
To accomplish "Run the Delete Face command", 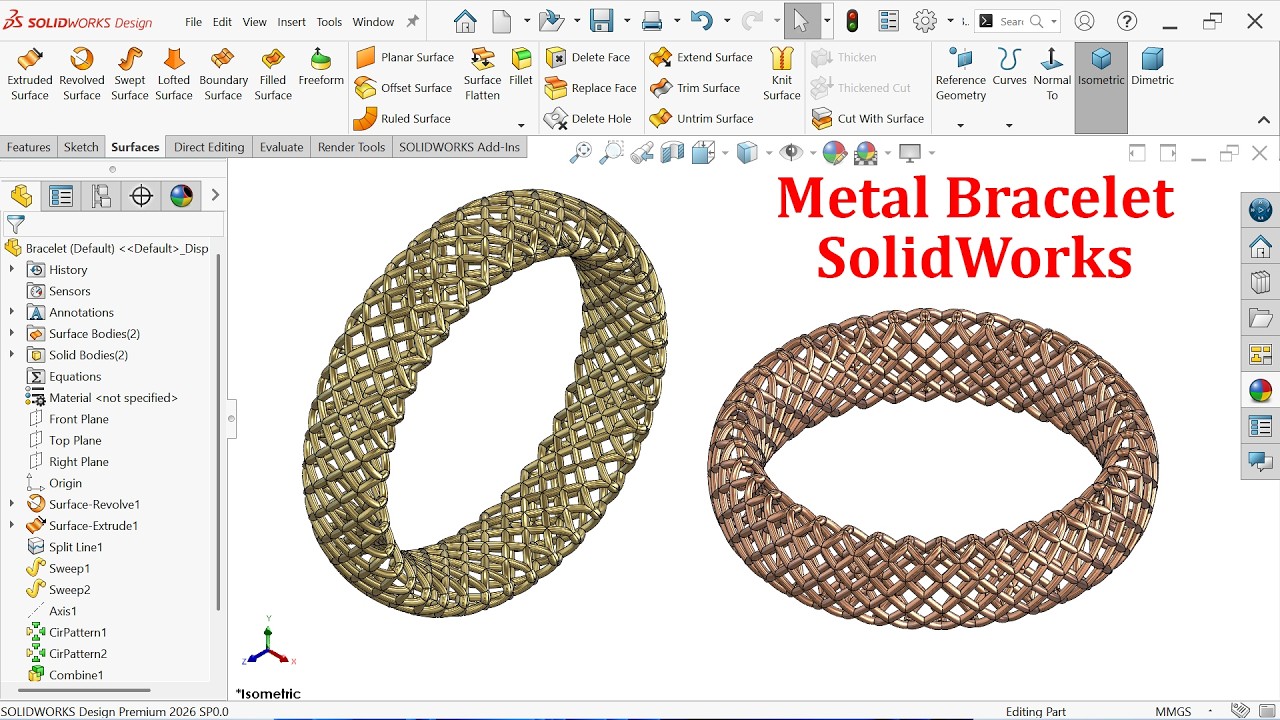I will pos(588,57).
